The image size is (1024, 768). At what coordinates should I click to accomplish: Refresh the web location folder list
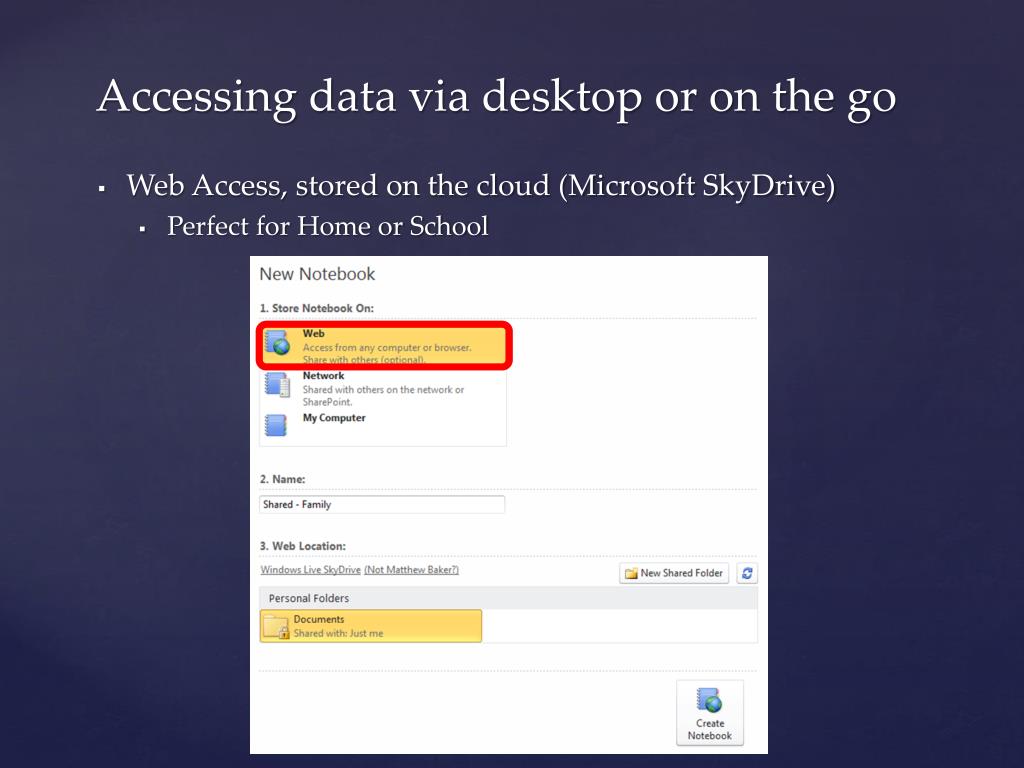point(747,573)
